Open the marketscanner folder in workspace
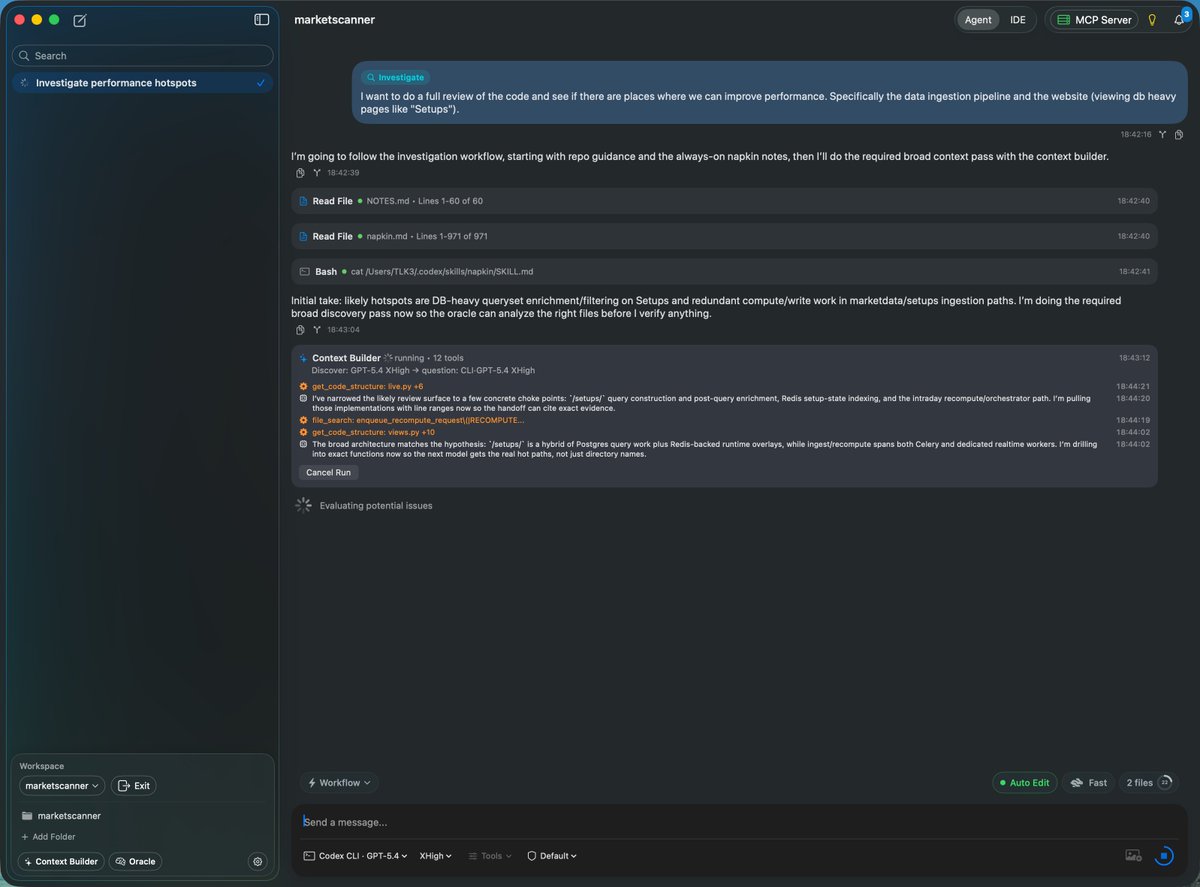 tap(68, 816)
